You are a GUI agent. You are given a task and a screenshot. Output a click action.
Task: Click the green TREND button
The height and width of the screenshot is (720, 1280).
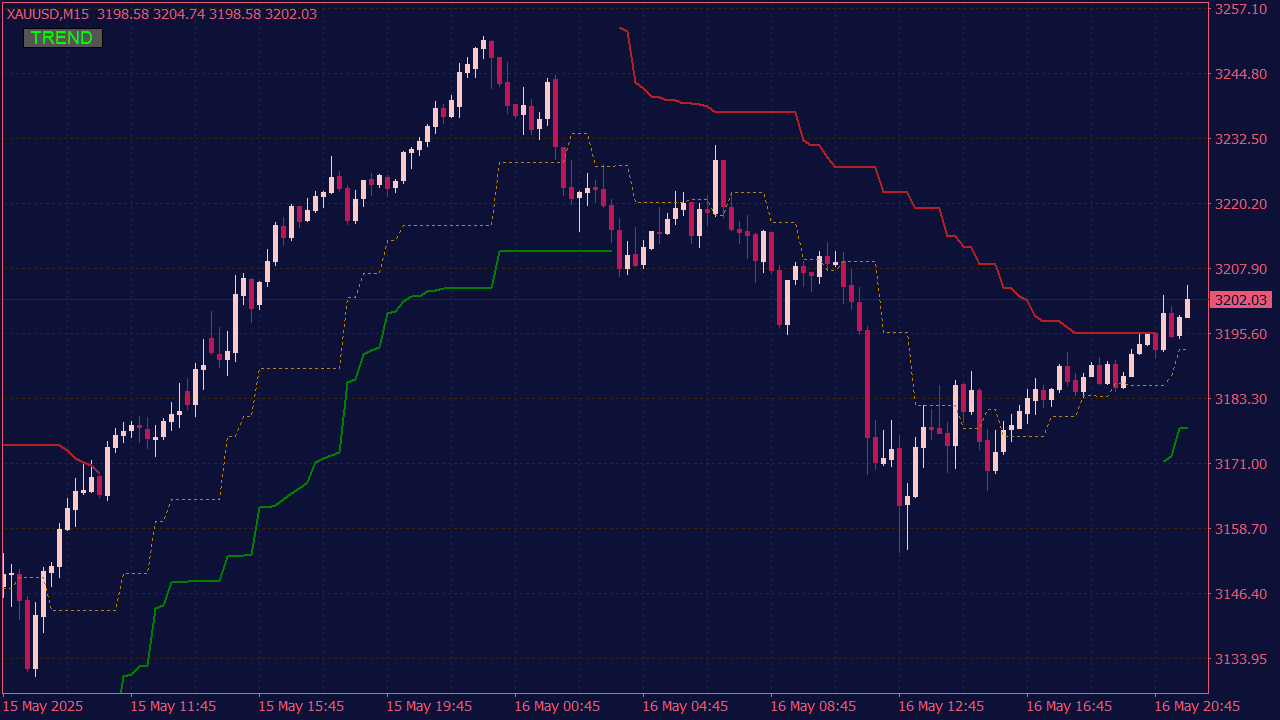point(62,38)
